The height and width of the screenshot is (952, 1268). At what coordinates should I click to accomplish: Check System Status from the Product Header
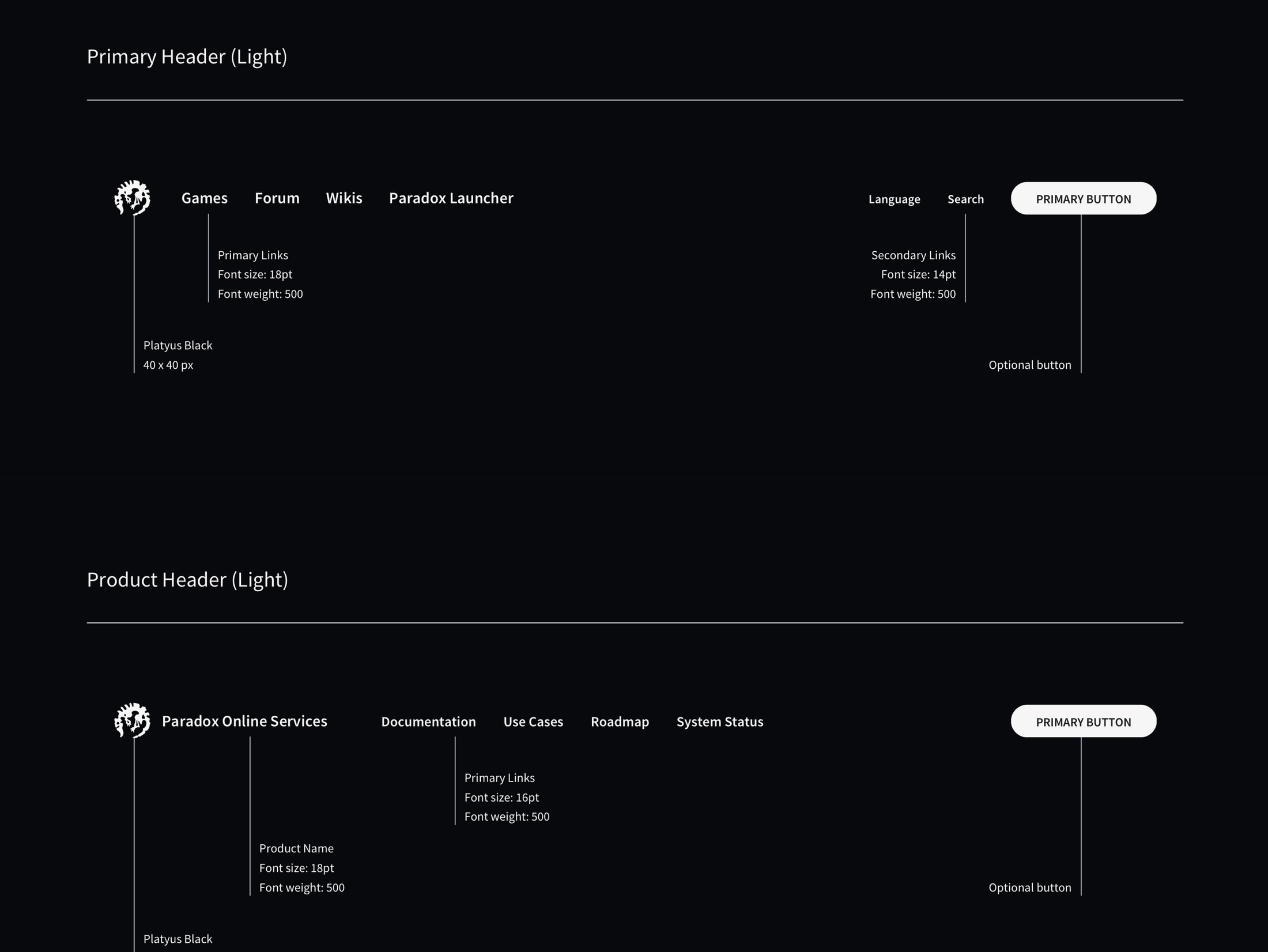pos(719,721)
